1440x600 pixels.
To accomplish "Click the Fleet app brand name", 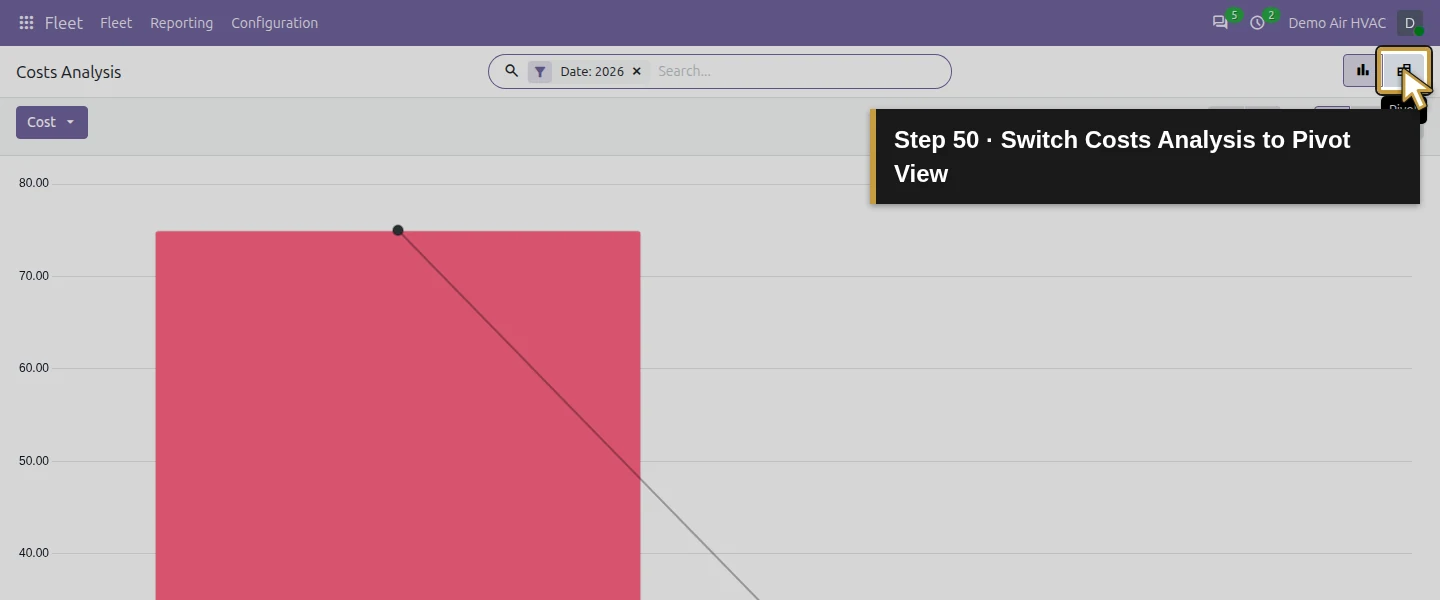I will point(64,23).
